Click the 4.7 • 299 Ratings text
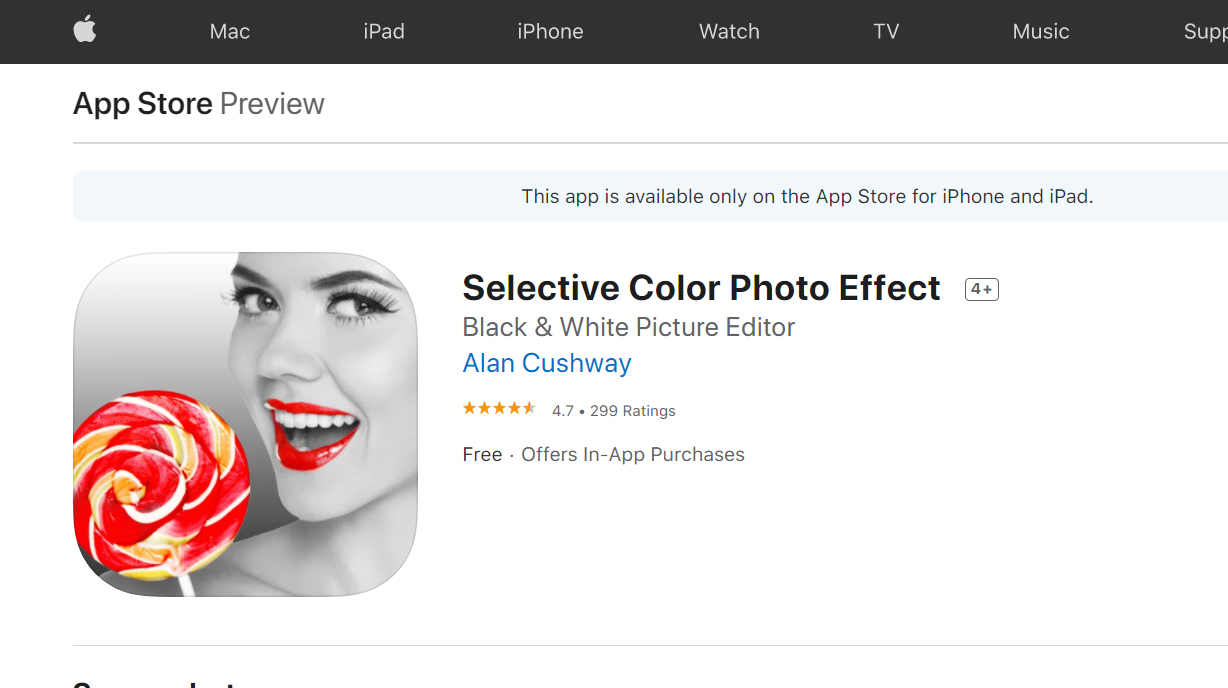This screenshot has width=1228, height=688. pyautogui.click(x=614, y=411)
